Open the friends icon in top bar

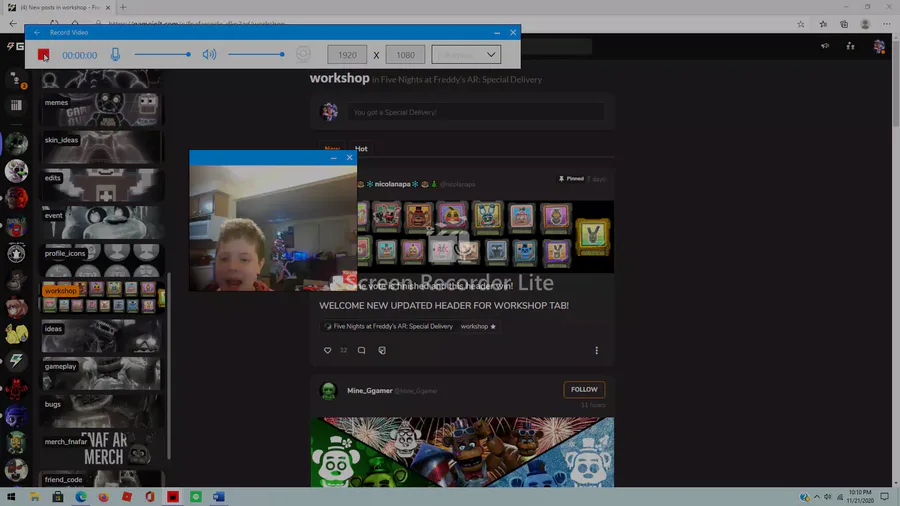(x=850, y=46)
